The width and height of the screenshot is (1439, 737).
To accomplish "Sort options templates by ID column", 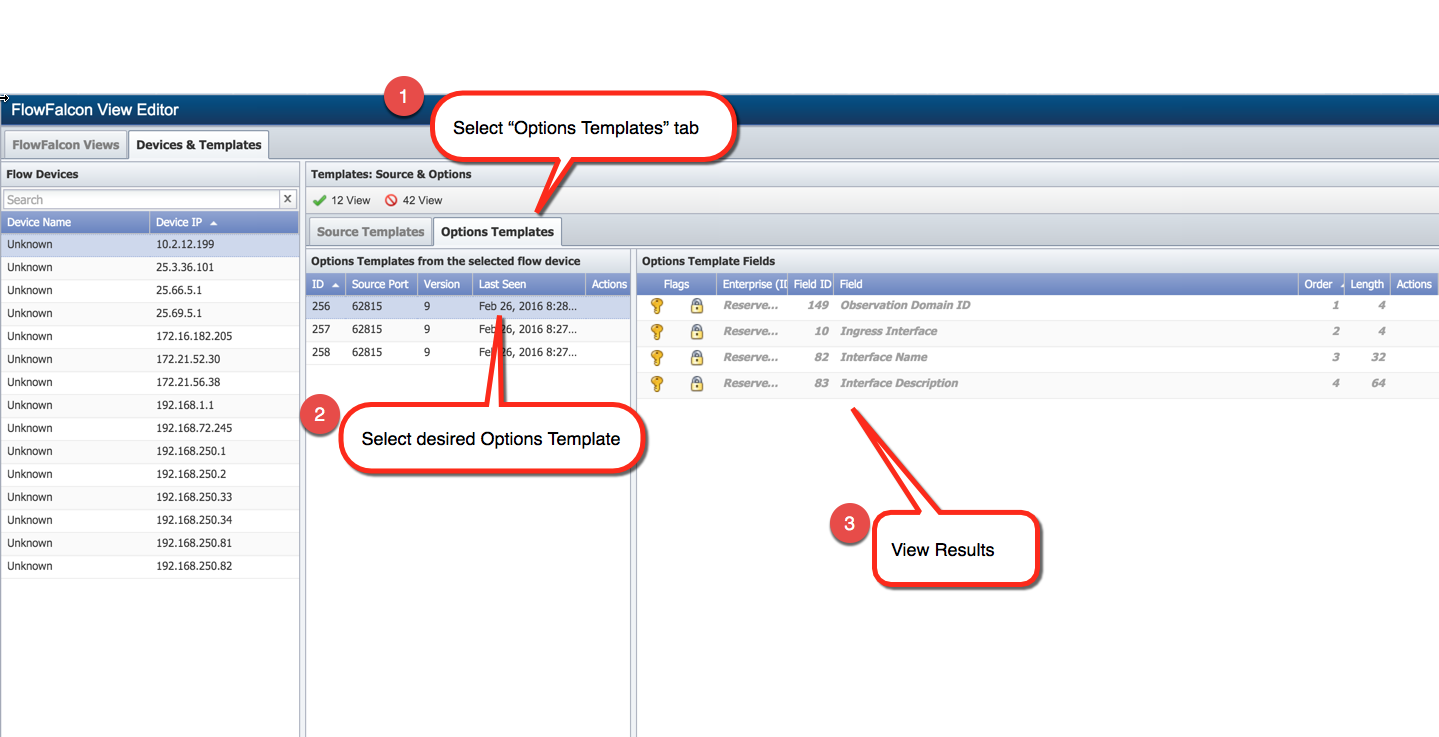I will tap(326, 284).
